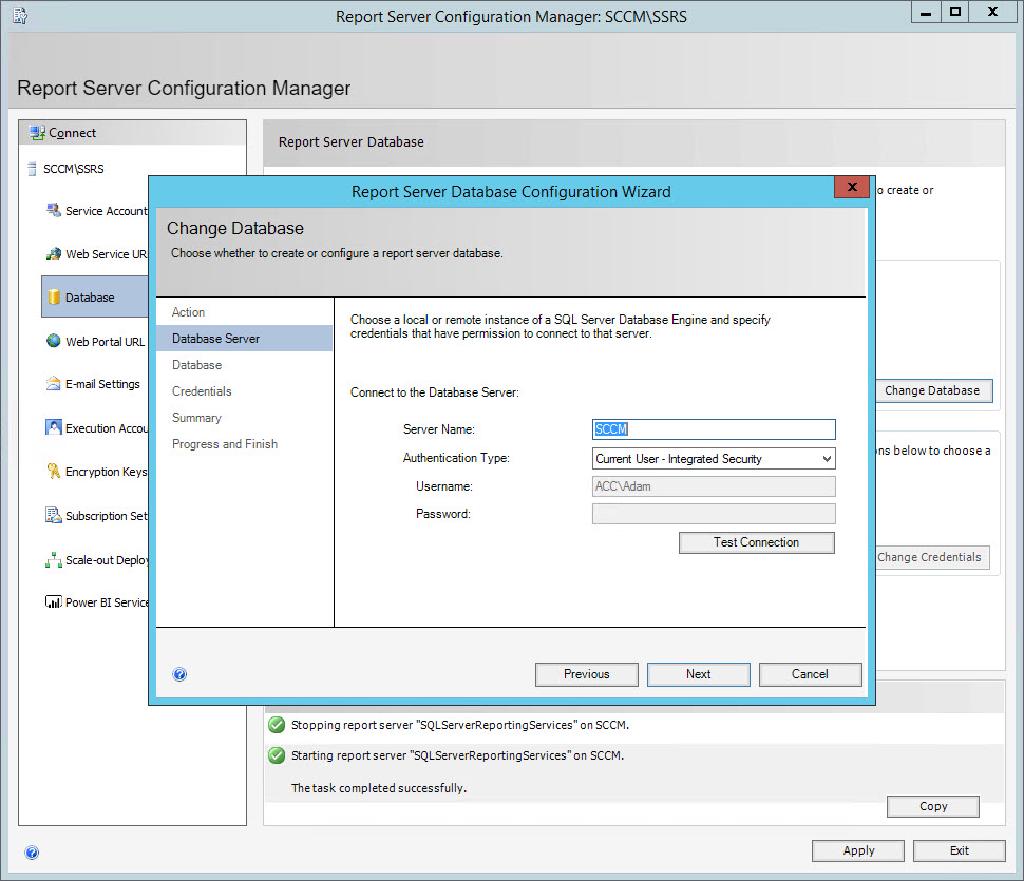The height and width of the screenshot is (881, 1024).
Task: Click the 'Report Server Database' heading
Action: (x=351, y=142)
